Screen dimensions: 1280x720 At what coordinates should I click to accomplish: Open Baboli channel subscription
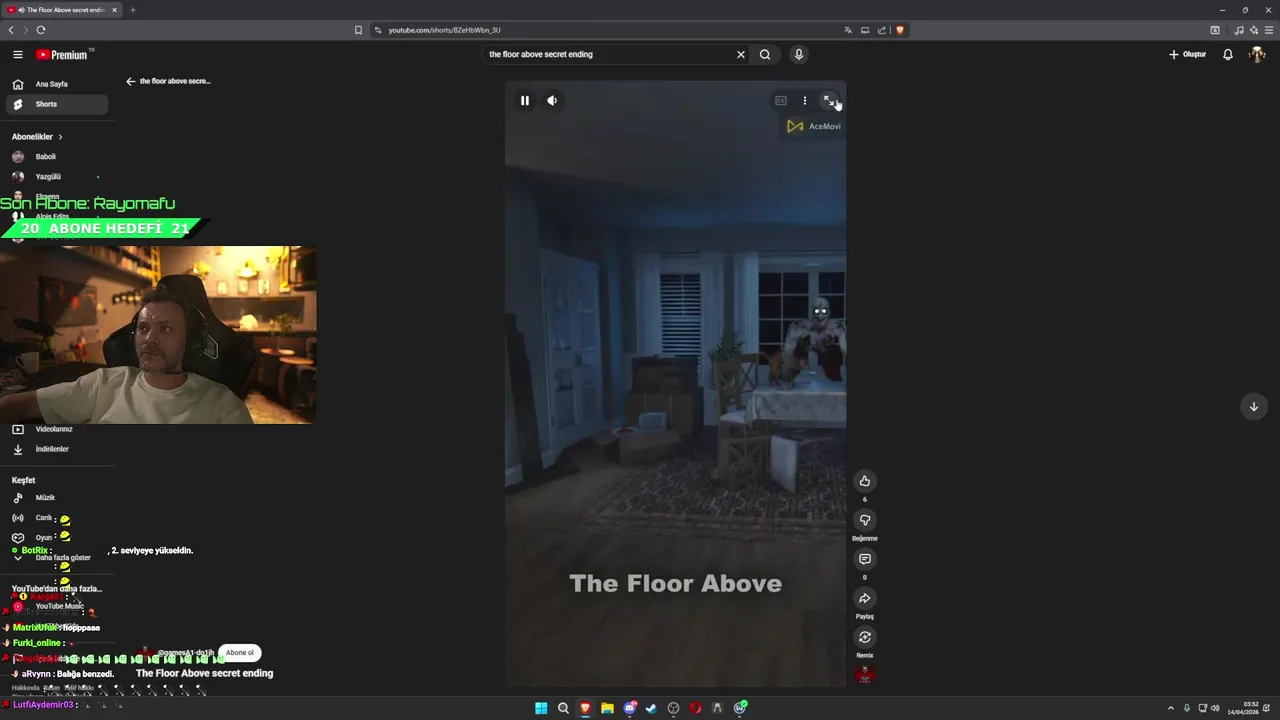coord(57,157)
